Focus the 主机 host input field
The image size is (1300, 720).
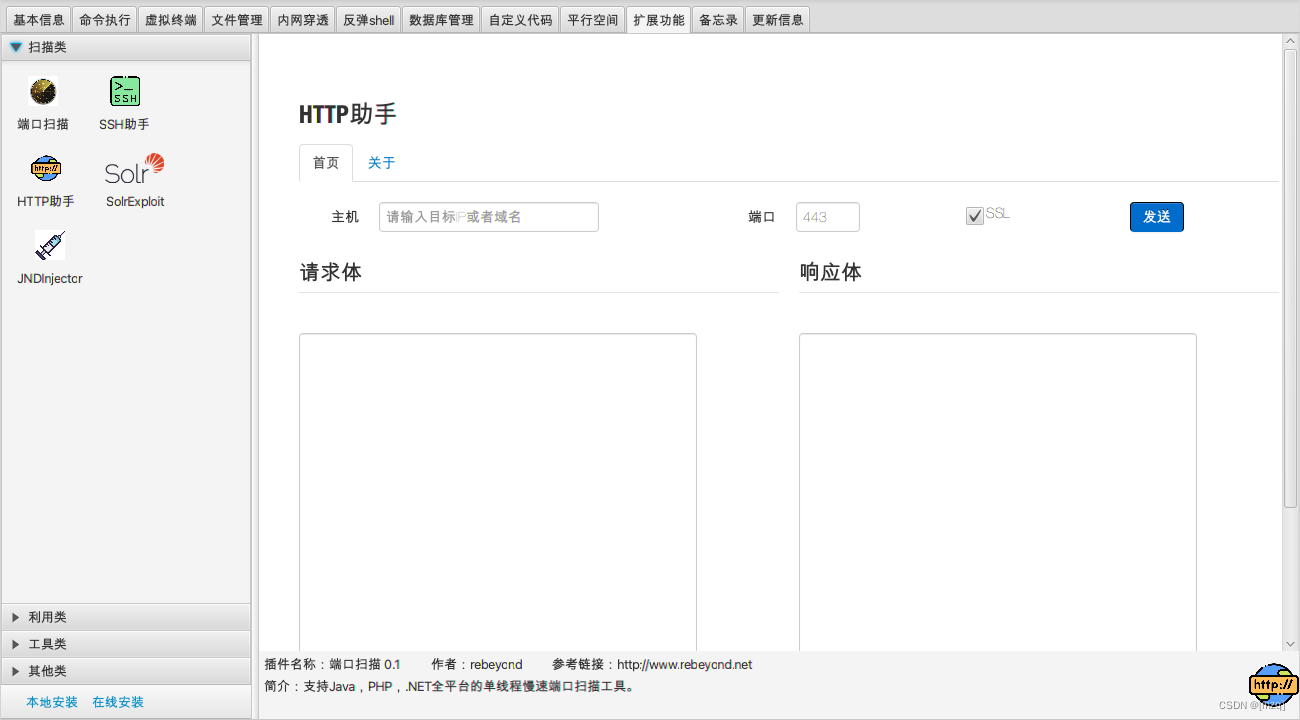(489, 217)
